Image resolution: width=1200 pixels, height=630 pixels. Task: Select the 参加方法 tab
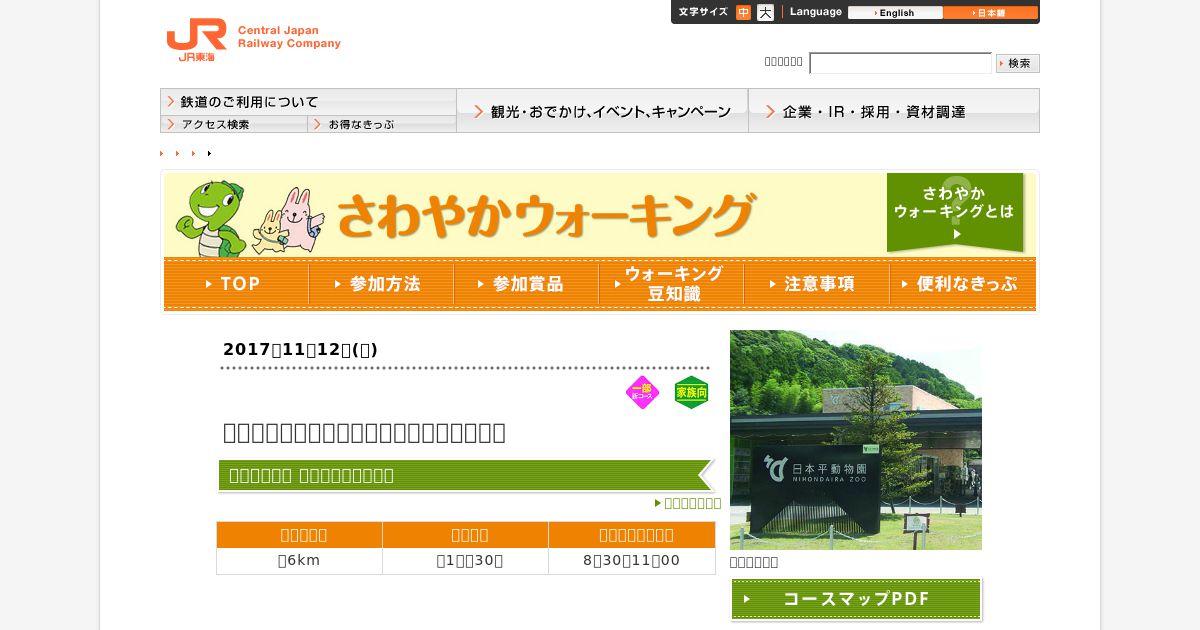(x=381, y=284)
